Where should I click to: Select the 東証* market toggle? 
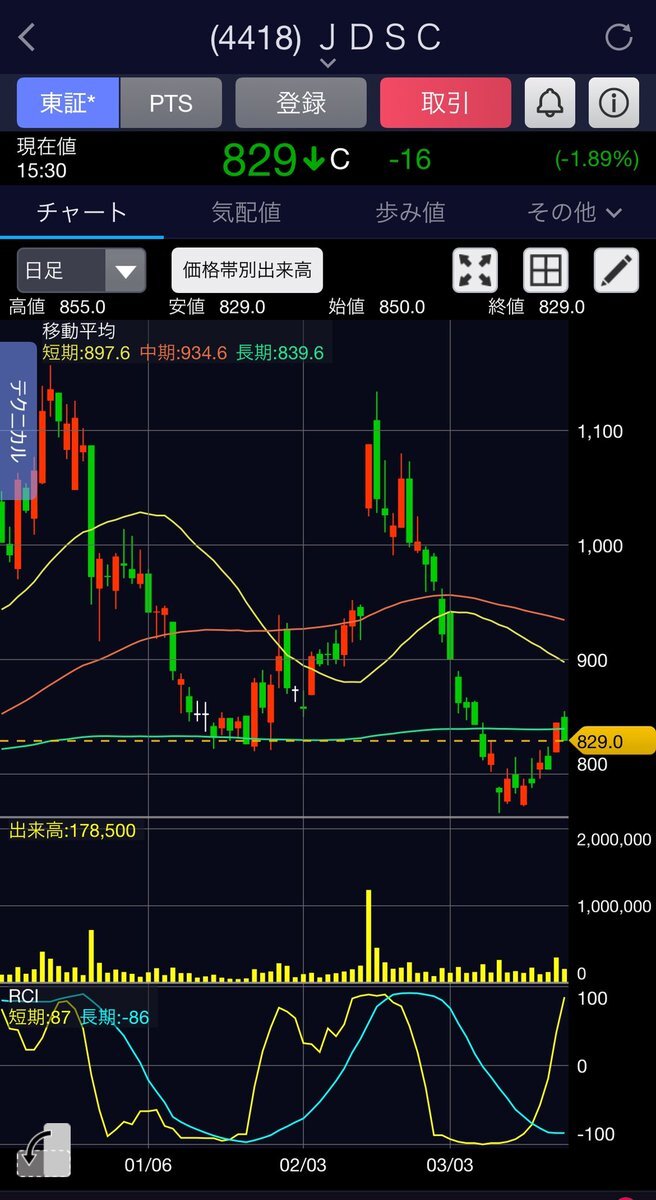click(x=68, y=103)
